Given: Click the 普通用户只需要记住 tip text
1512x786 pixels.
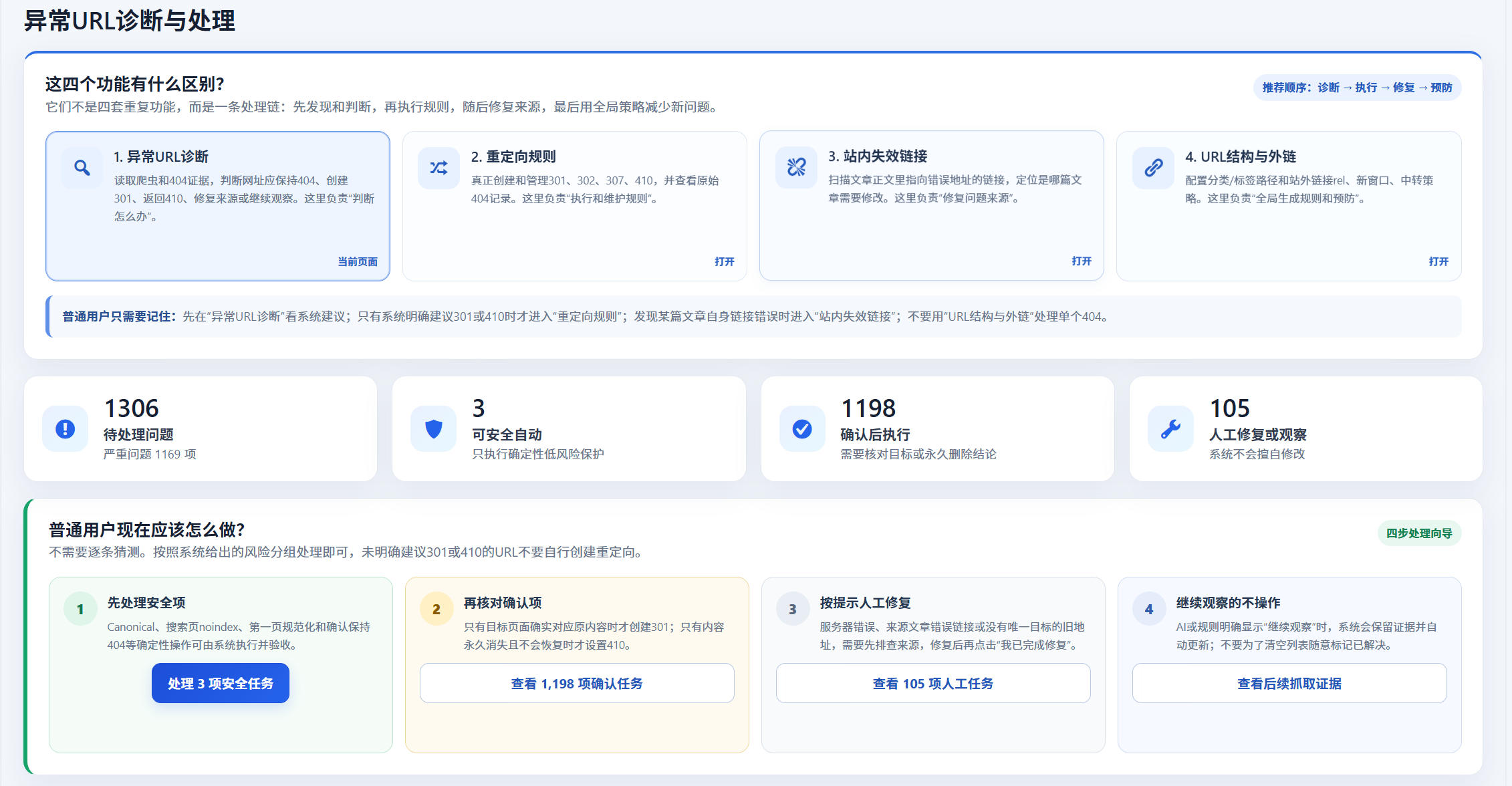Looking at the screenshot, I should pos(586,316).
